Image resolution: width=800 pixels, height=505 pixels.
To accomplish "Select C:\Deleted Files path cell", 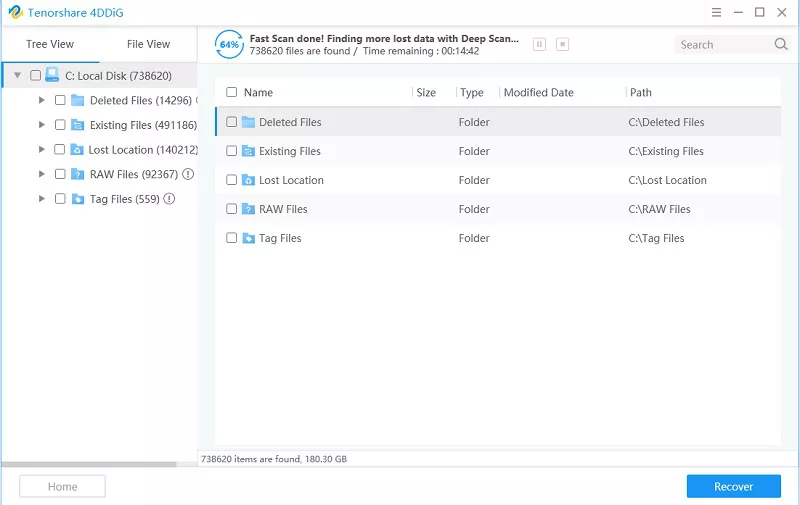I will (666, 122).
